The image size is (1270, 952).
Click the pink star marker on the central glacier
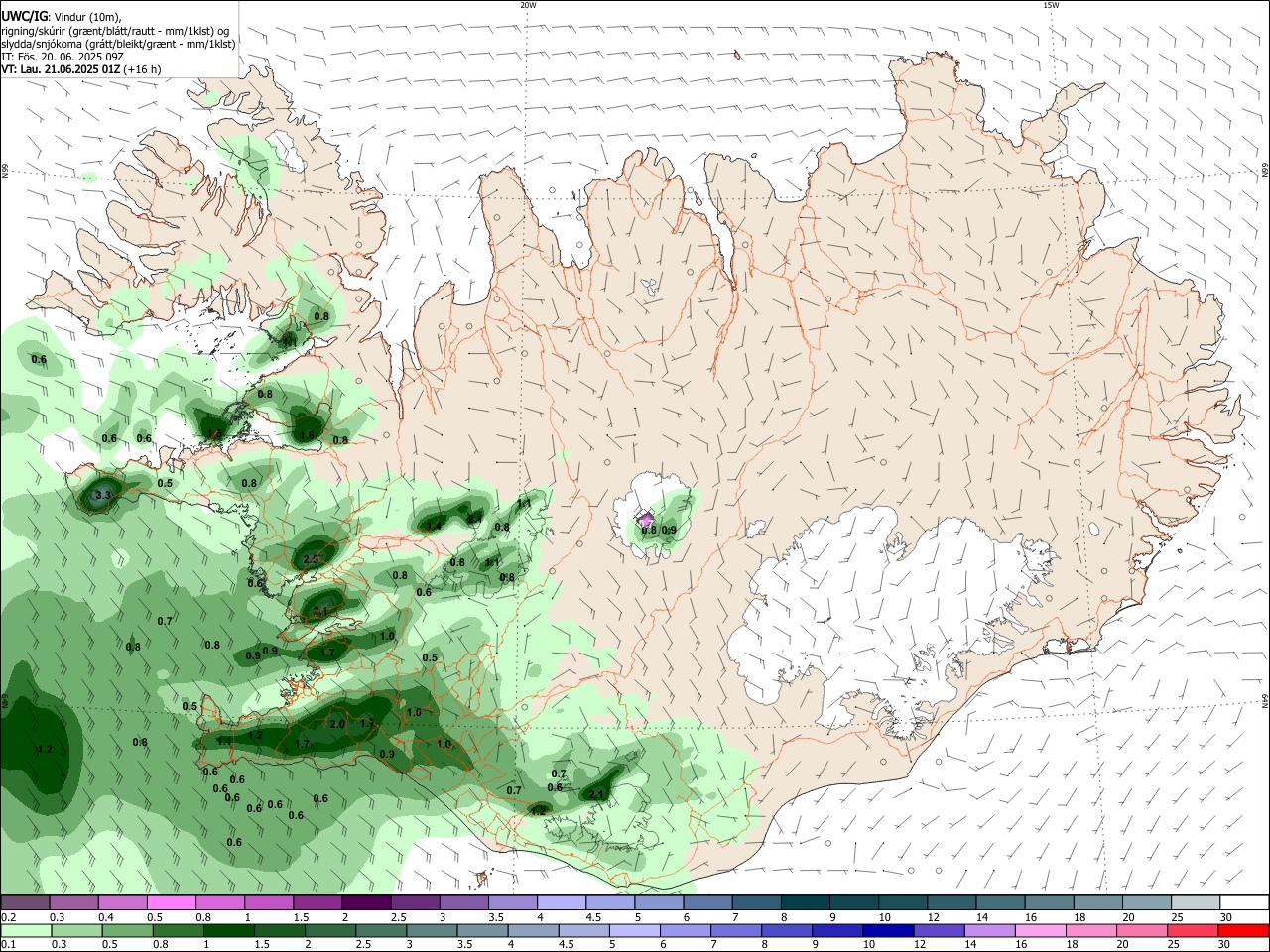[645, 520]
